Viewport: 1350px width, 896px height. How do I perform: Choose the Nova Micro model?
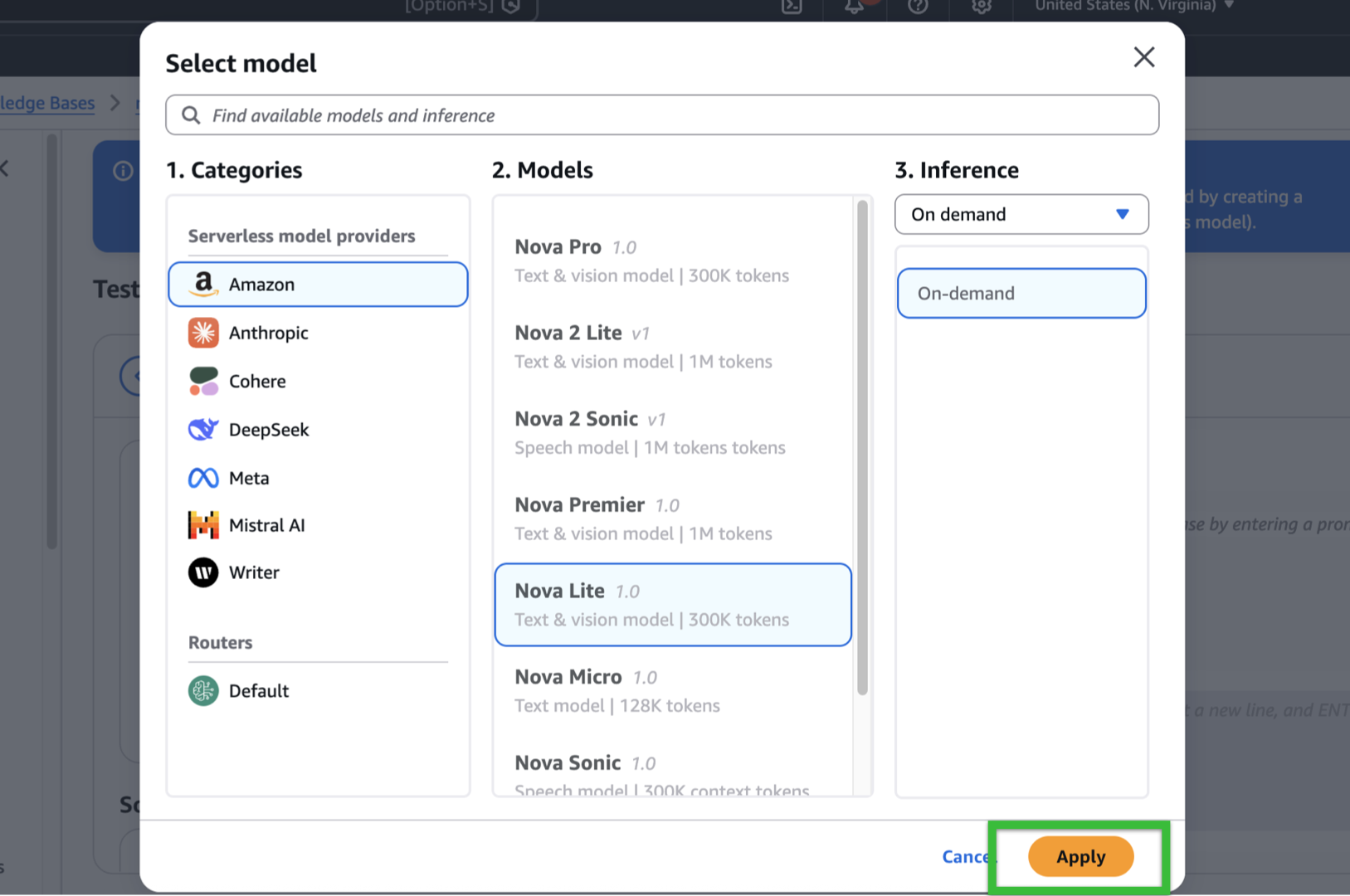pyautogui.click(x=672, y=690)
